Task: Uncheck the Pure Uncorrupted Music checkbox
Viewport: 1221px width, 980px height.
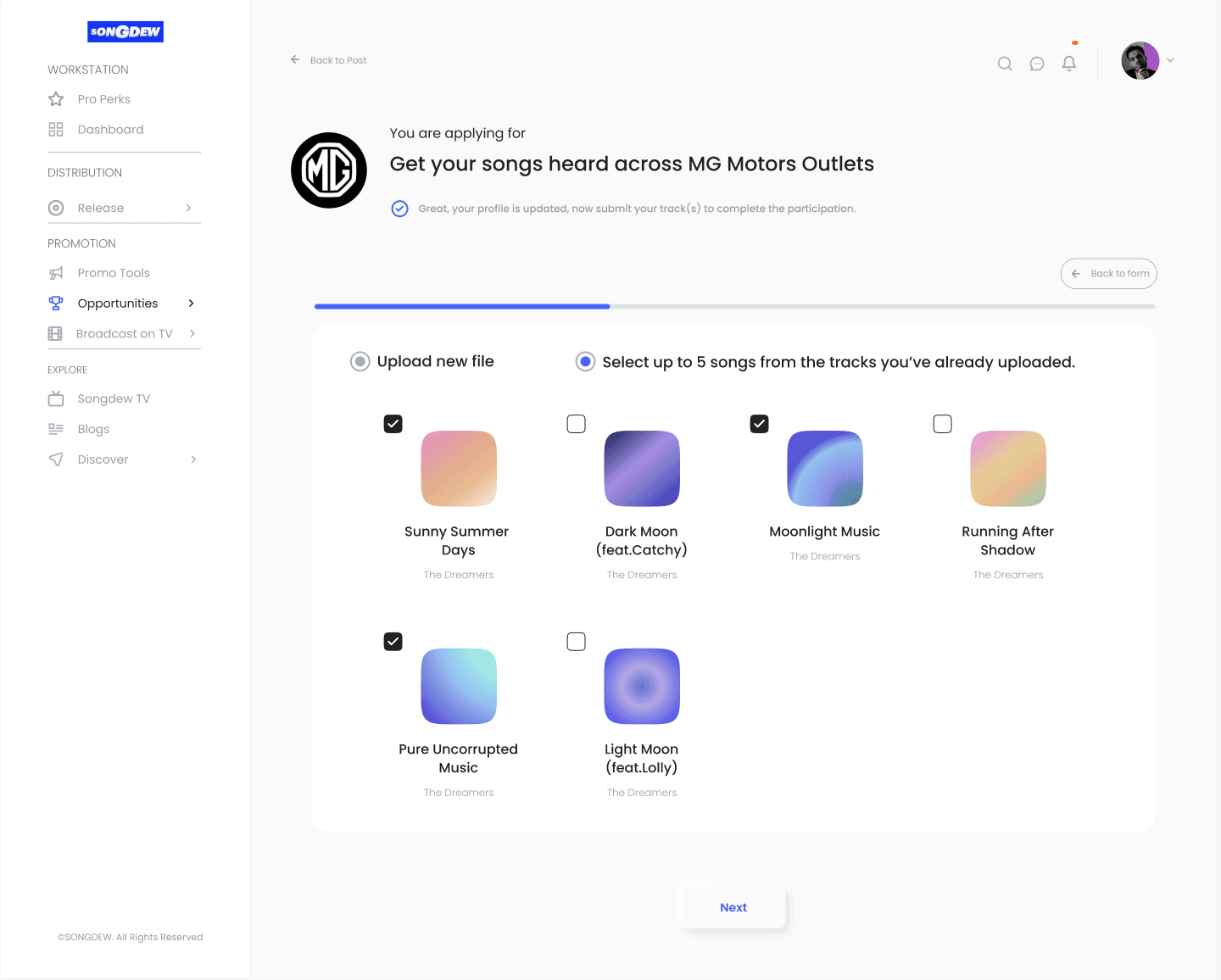Action: coord(393,642)
